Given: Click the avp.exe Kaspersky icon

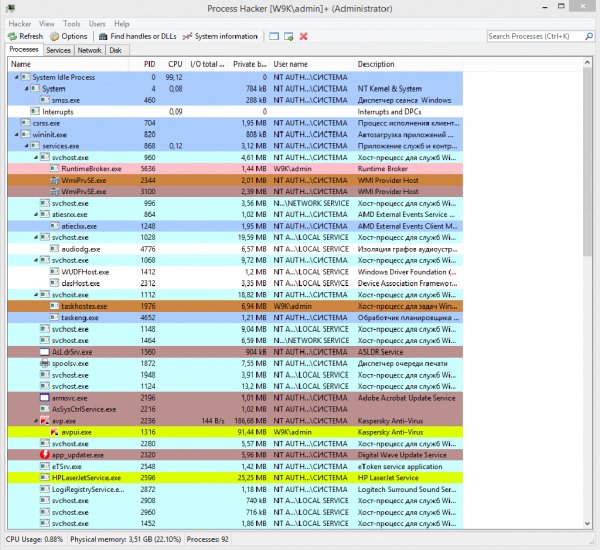Looking at the screenshot, I should [x=45, y=421].
